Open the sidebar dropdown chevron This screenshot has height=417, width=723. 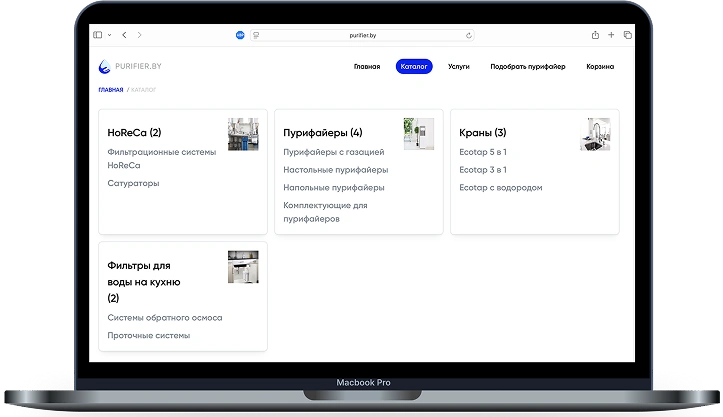tap(108, 35)
